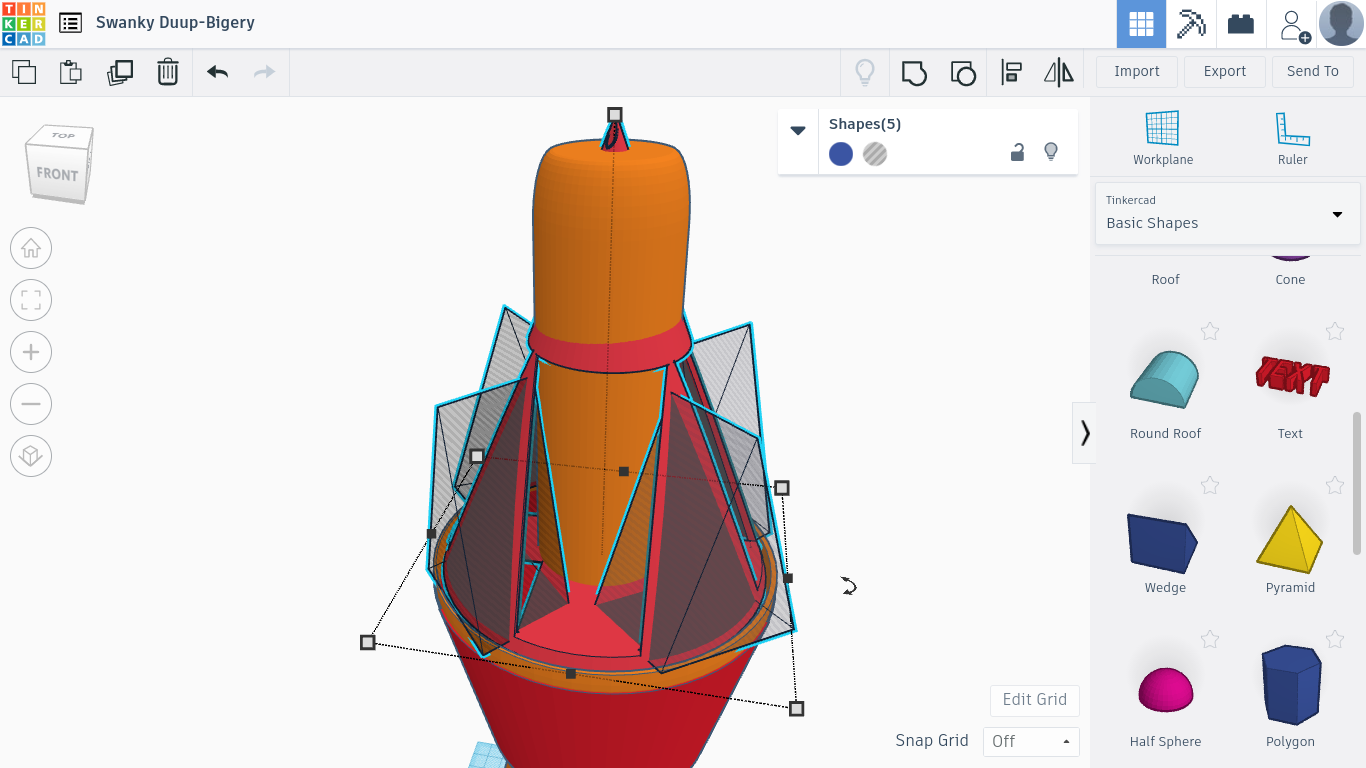Click the rotation handle arrow
The image size is (1366, 768).
tap(849, 586)
